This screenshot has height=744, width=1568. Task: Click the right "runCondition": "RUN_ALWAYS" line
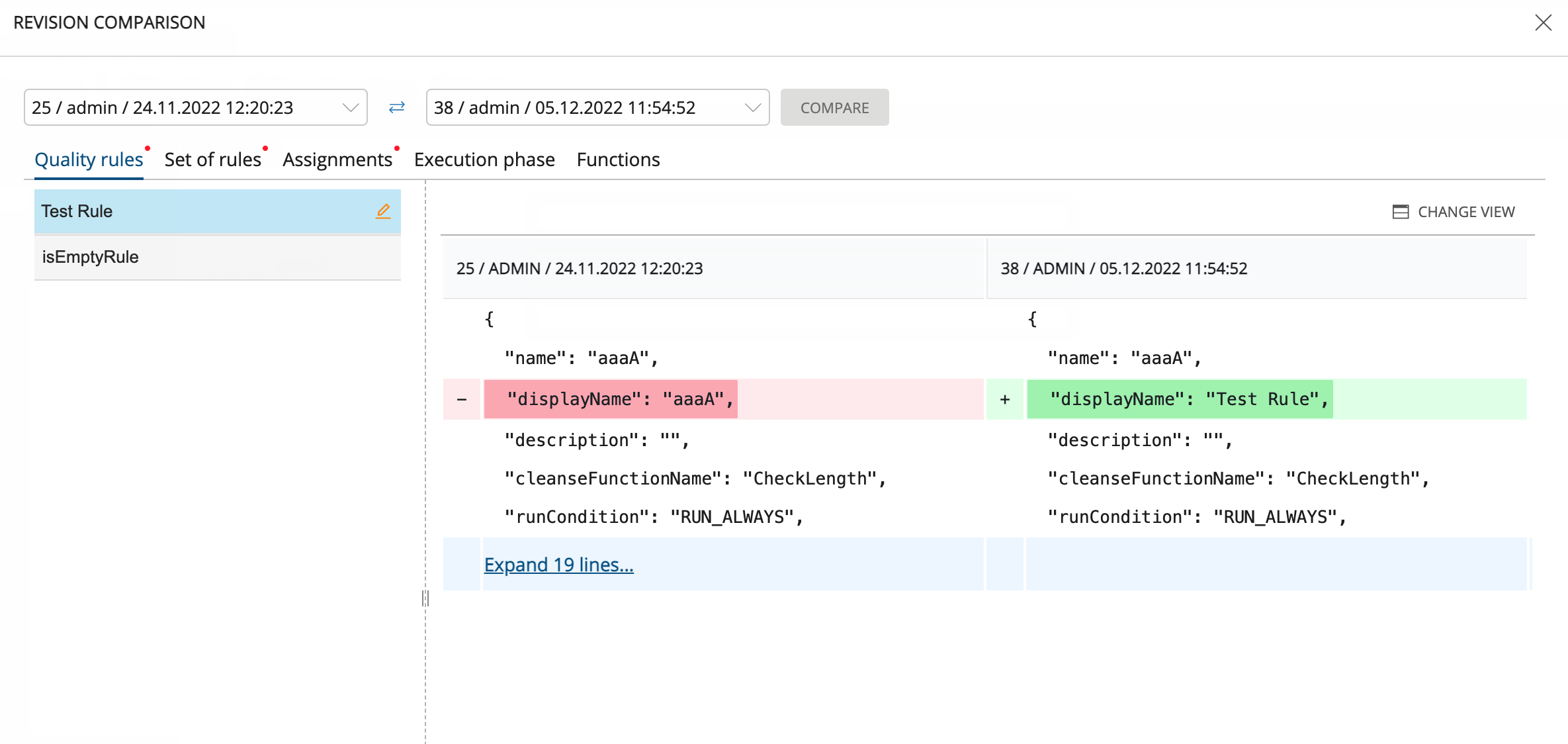(x=1198, y=517)
